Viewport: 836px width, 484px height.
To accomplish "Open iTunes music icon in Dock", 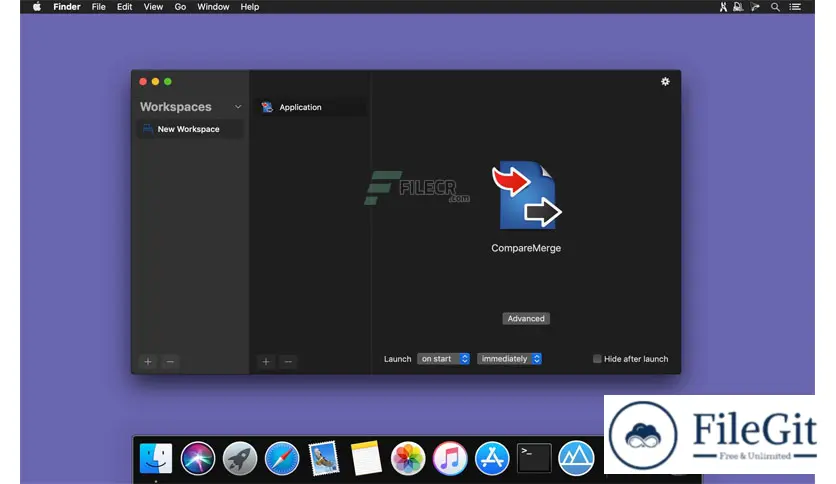I will click(450, 458).
